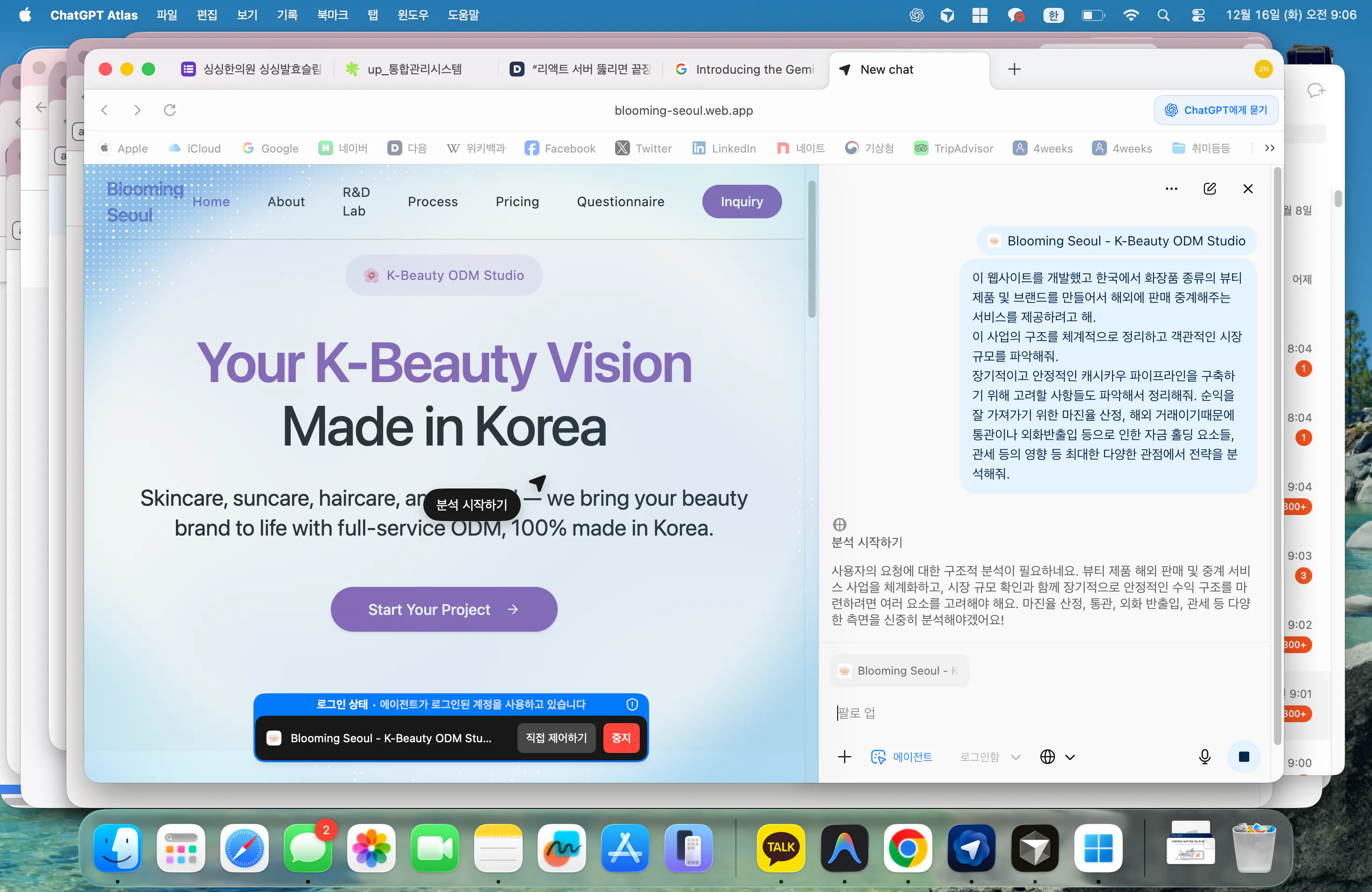Launch Chrome from the Dock
The image size is (1372, 892).
907,848
